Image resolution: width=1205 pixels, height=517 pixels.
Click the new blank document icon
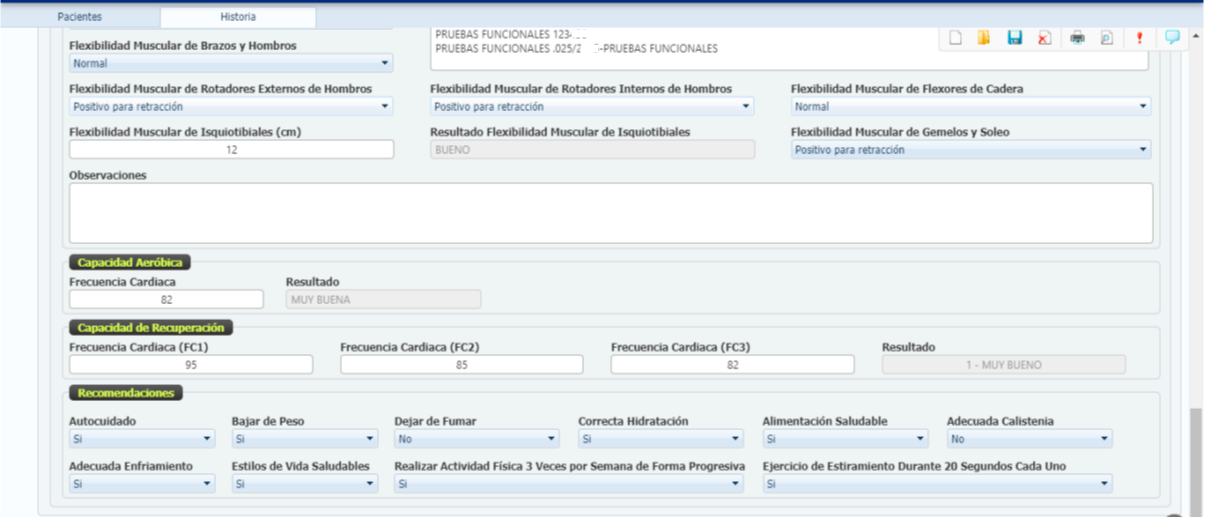955,38
